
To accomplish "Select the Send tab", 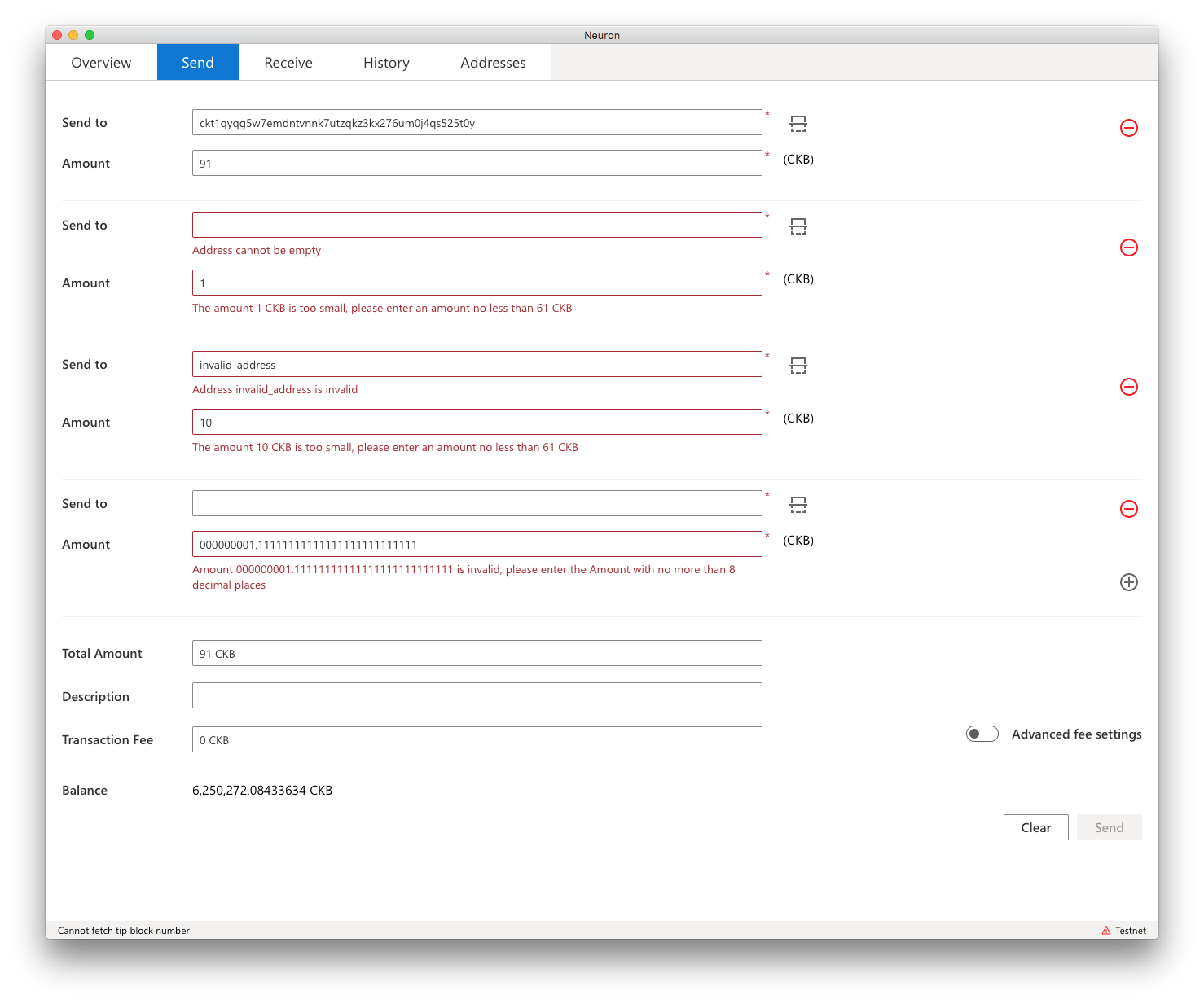I will pyautogui.click(x=198, y=63).
